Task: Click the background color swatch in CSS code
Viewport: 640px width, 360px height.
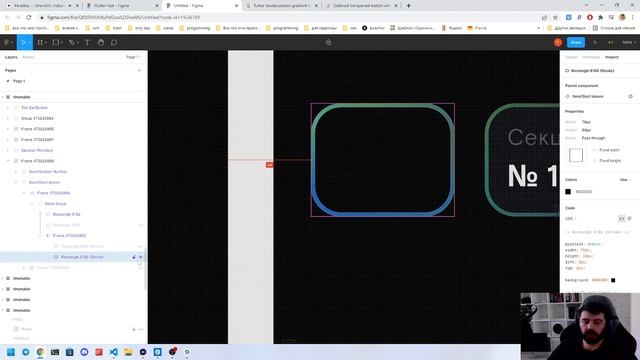Action: (613, 280)
